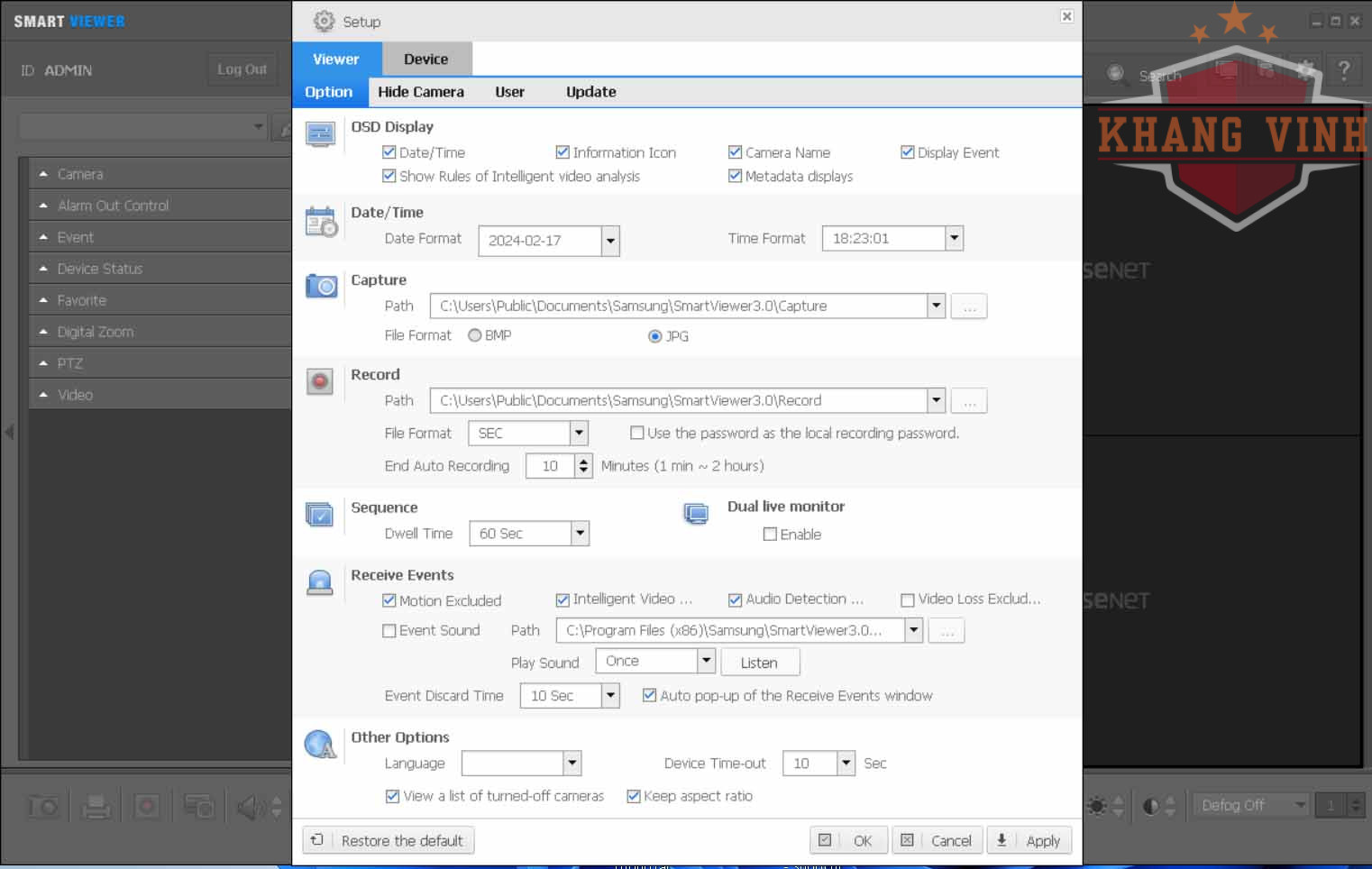Click the red Record section icon in Setup
This screenshot has width=1372, height=869.
pos(320,381)
